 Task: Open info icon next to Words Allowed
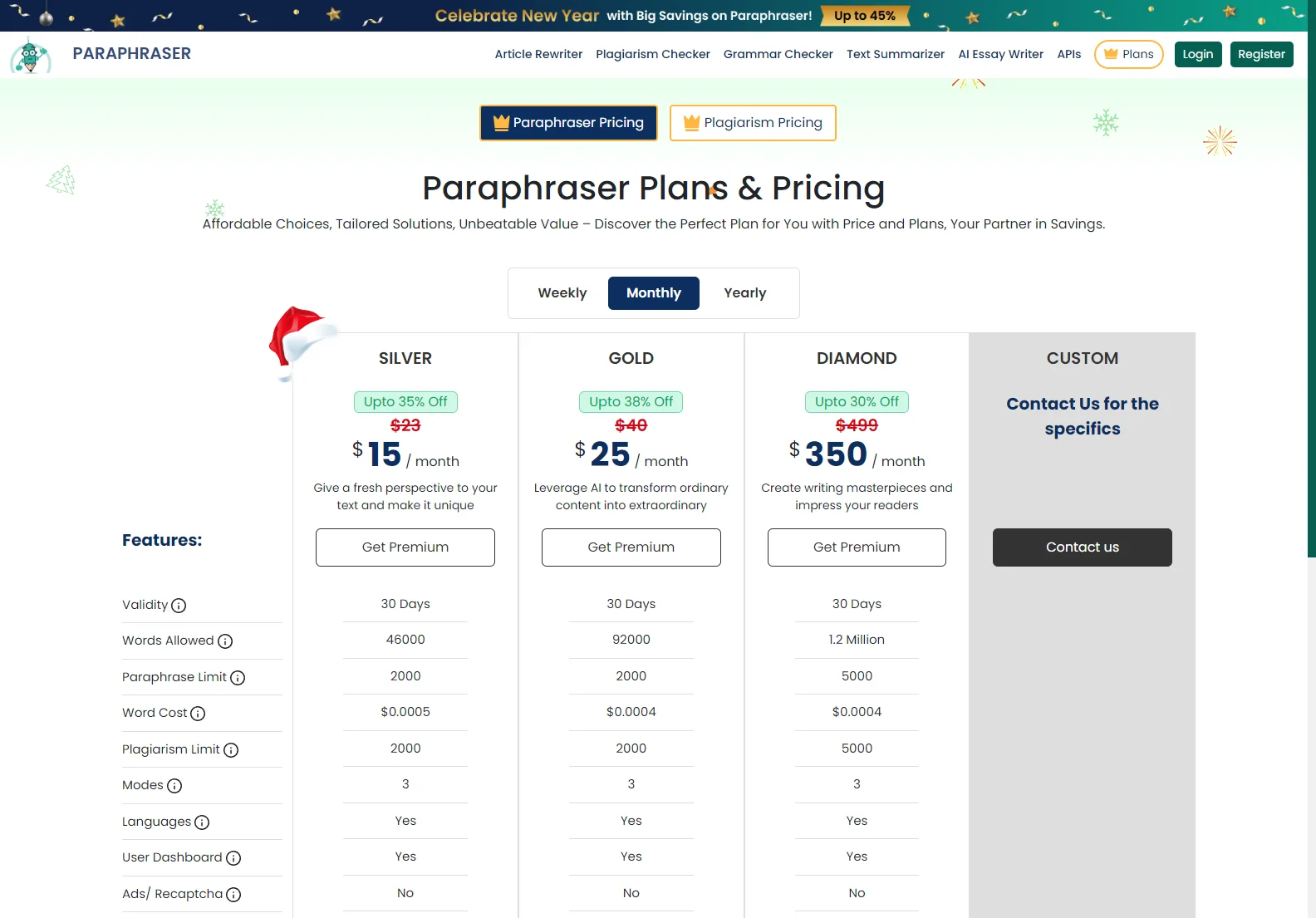225,641
